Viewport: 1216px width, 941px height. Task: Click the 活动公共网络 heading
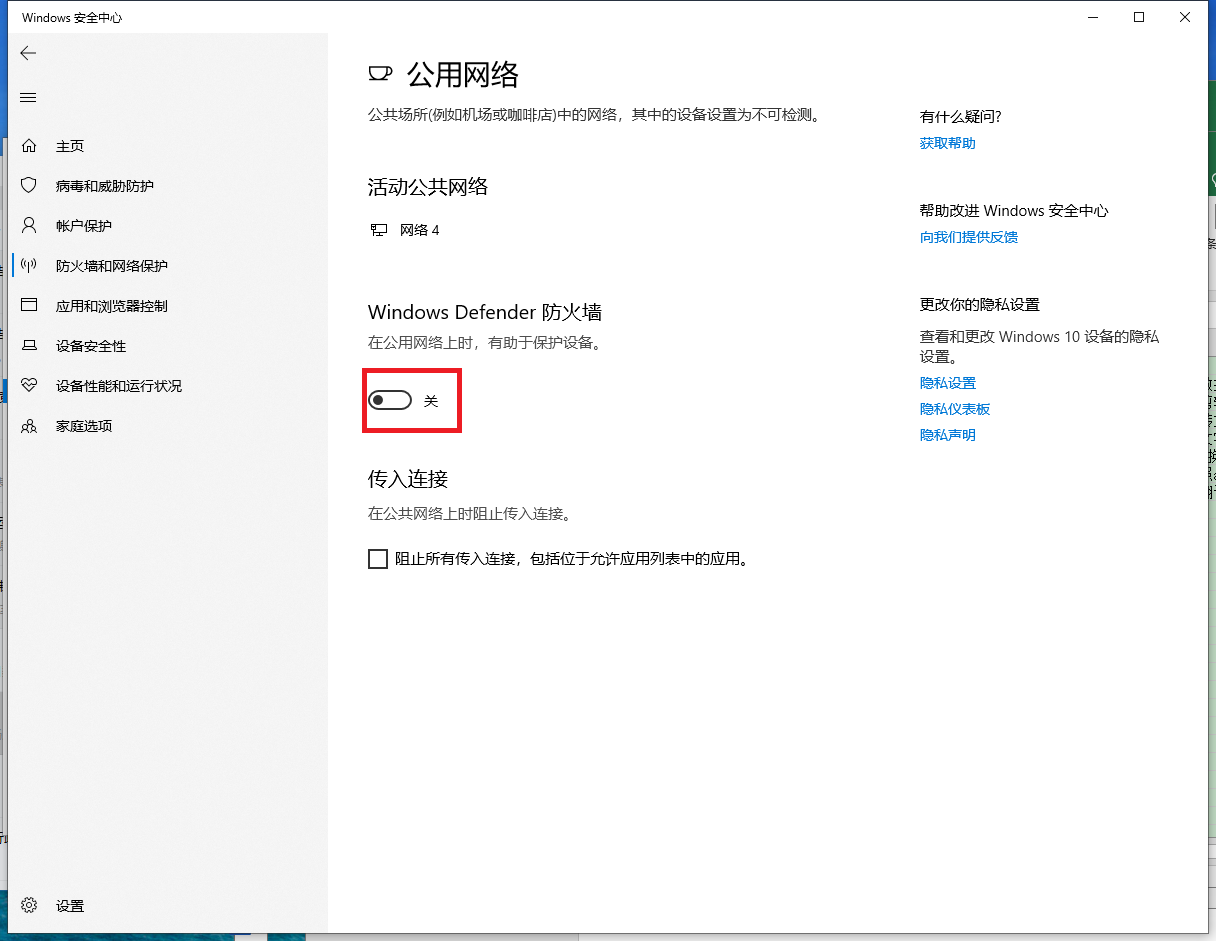pyautogui.click(x=428, y=186)
